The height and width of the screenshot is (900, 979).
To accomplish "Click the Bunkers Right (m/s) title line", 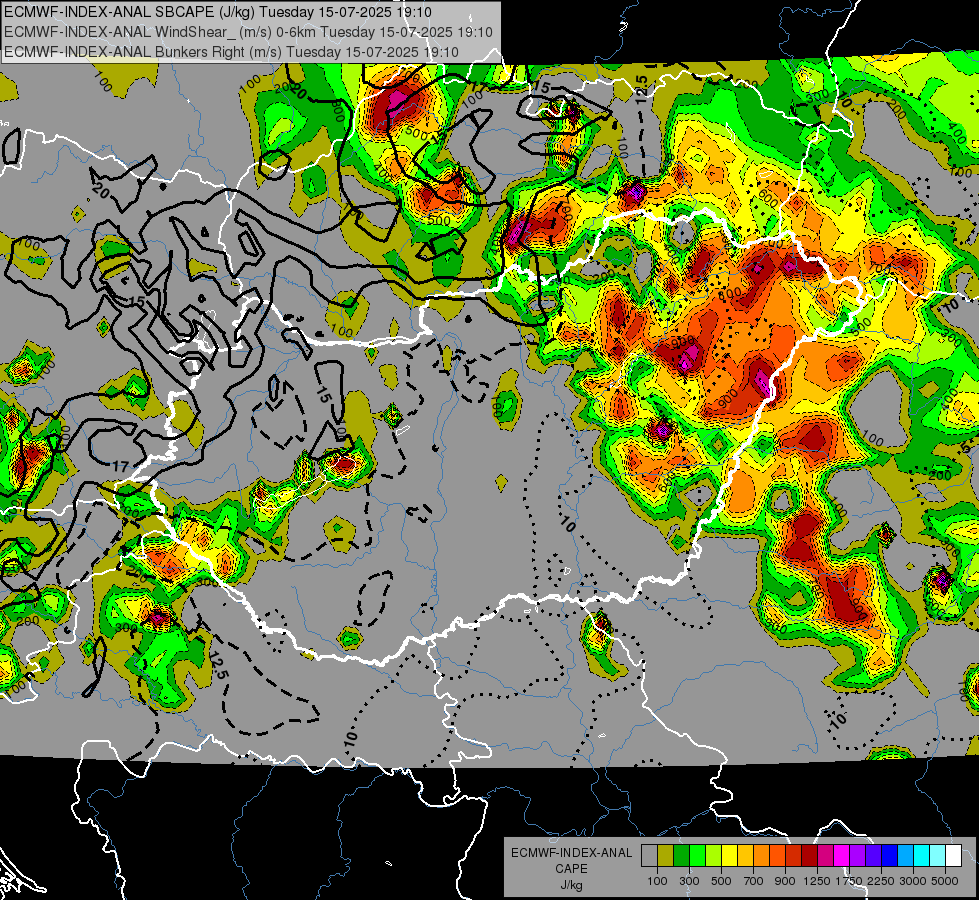I will click(x=231, y=52).
